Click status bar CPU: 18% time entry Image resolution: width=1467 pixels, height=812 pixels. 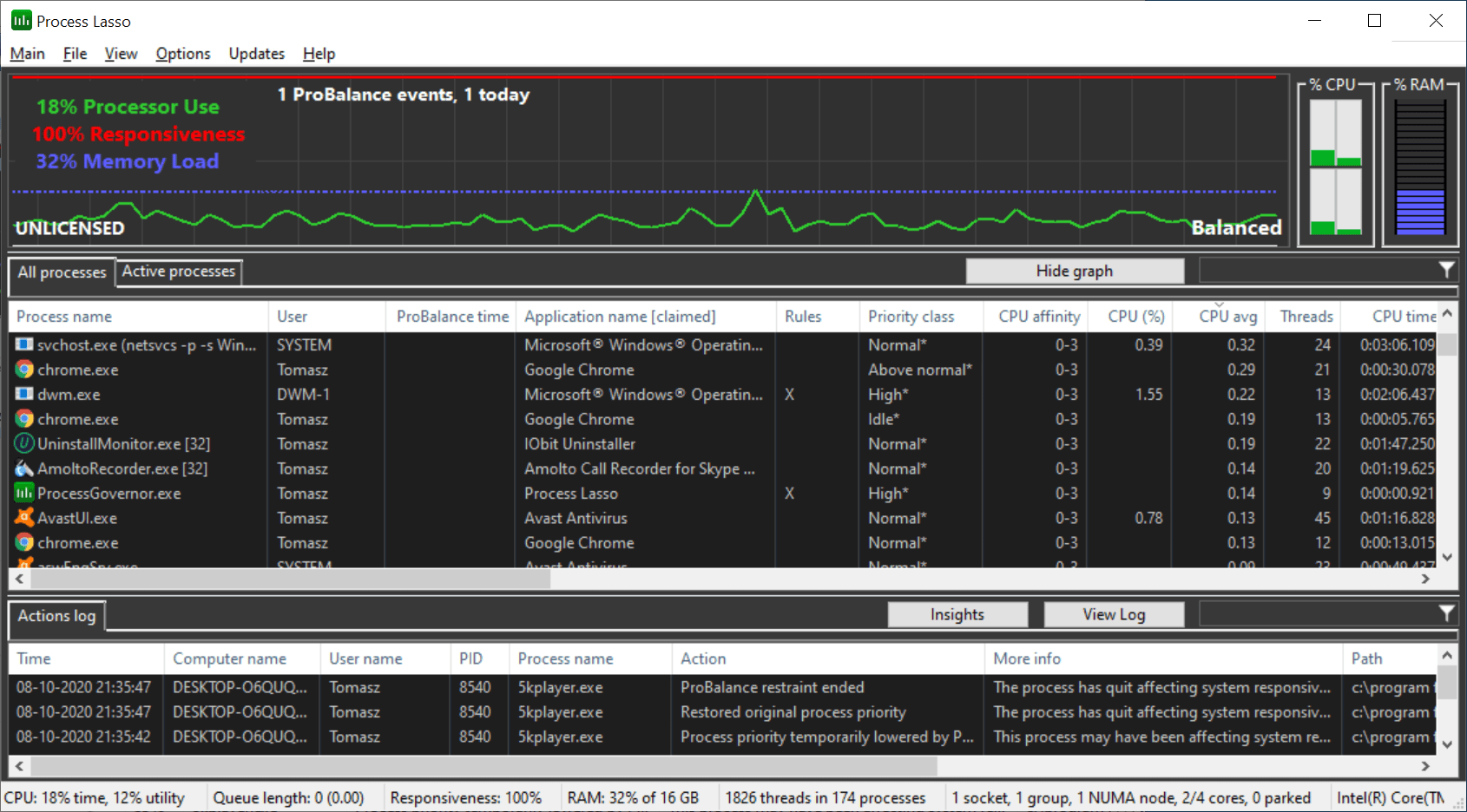point(95,797)
